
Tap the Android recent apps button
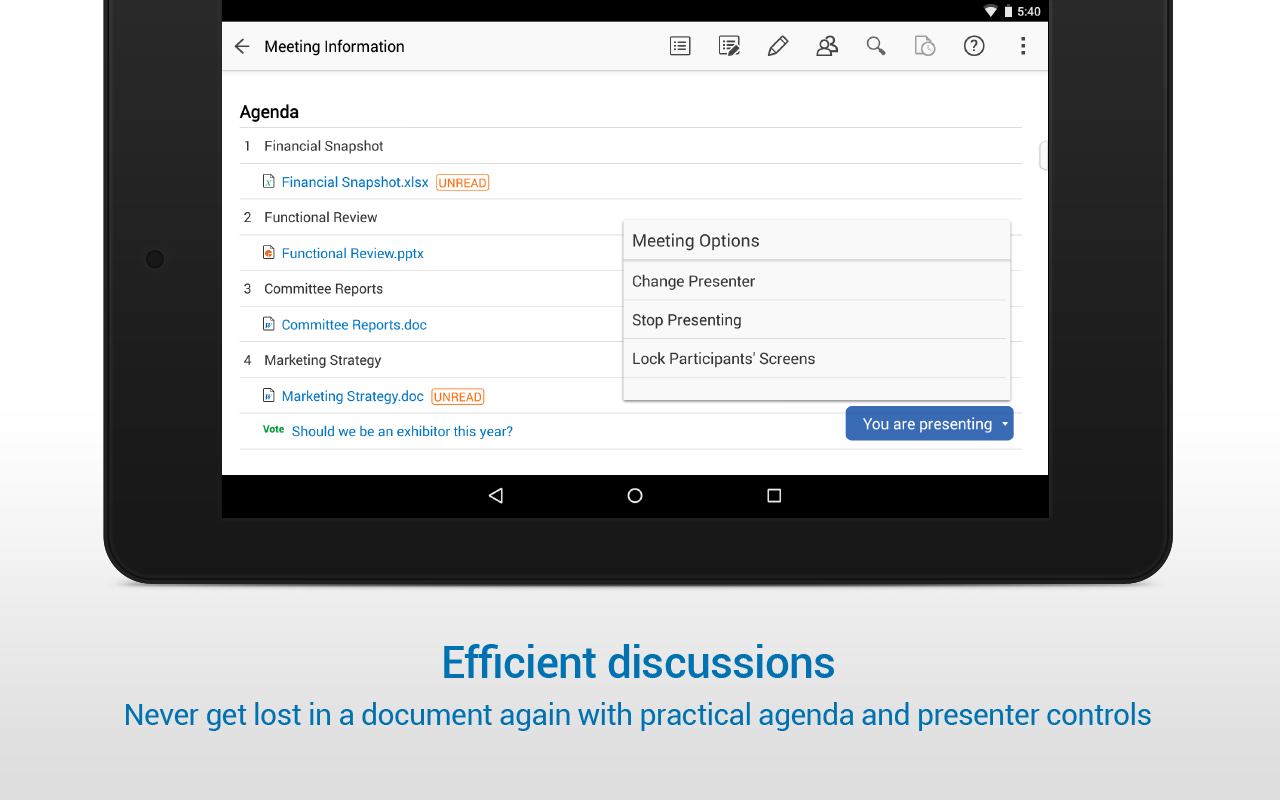(774, 495)
